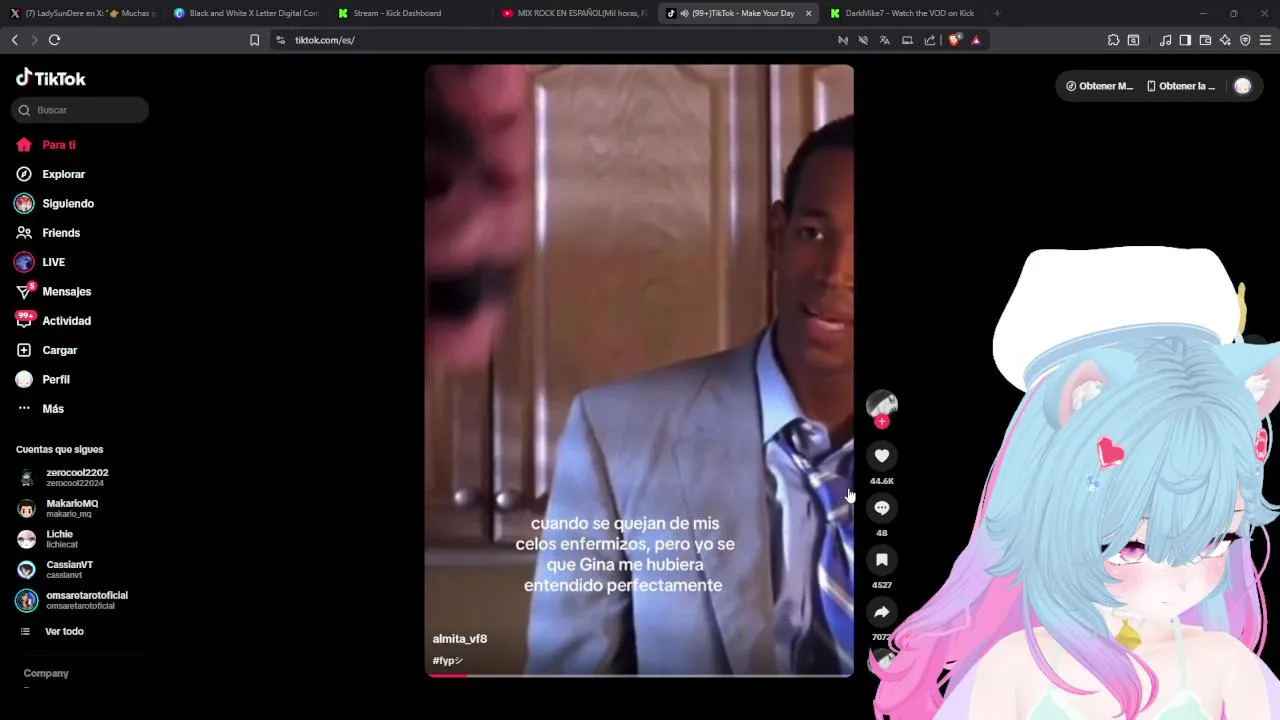Viewport: 1280px width, 720px height.
Task: Save the video with the bookmark icon
Action: [x=881, y=560]
